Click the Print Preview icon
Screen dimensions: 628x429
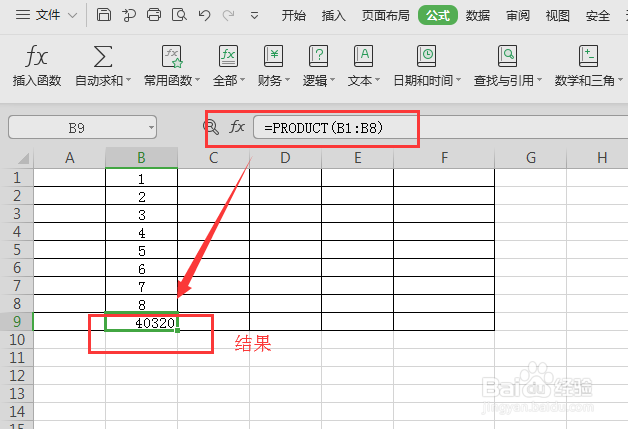click(x=179, y=15)
